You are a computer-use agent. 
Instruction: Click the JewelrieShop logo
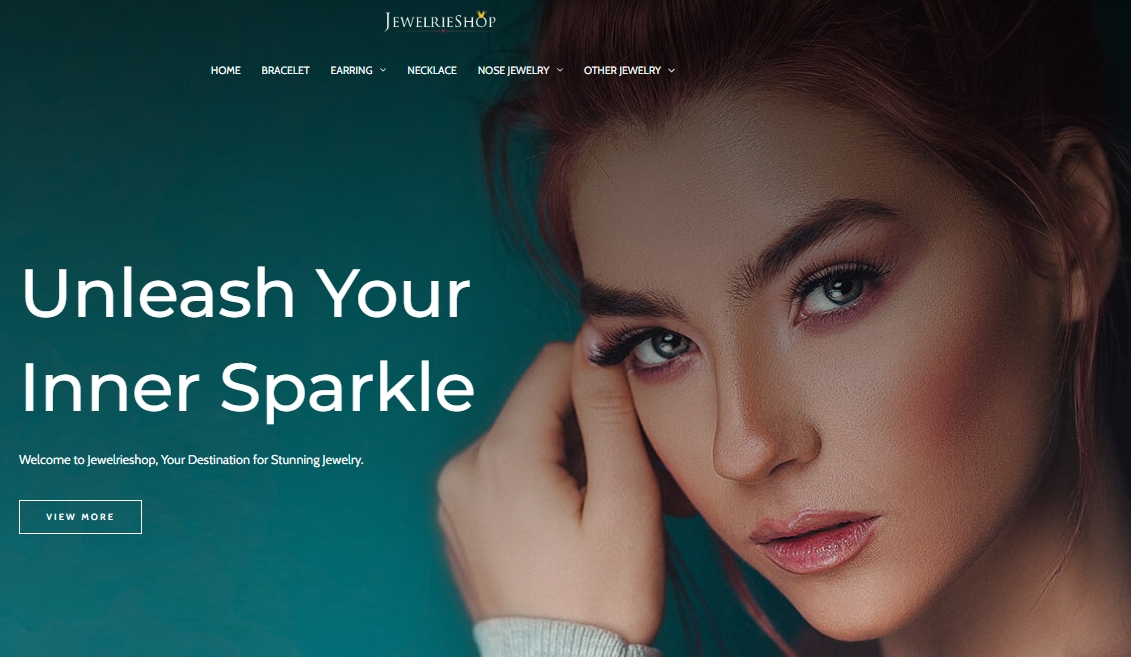[440, 21]
